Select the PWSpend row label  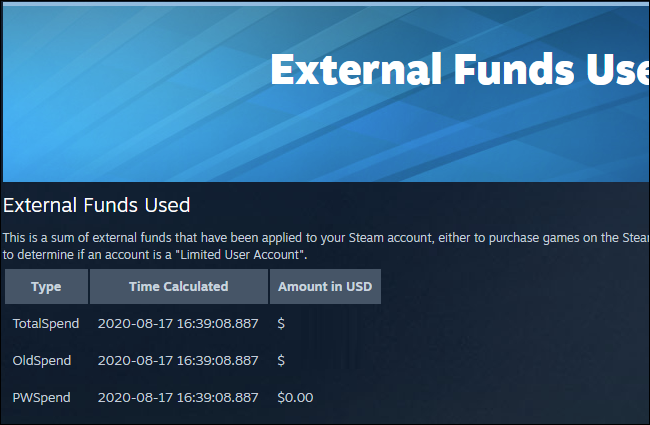(x=41, y=397)
